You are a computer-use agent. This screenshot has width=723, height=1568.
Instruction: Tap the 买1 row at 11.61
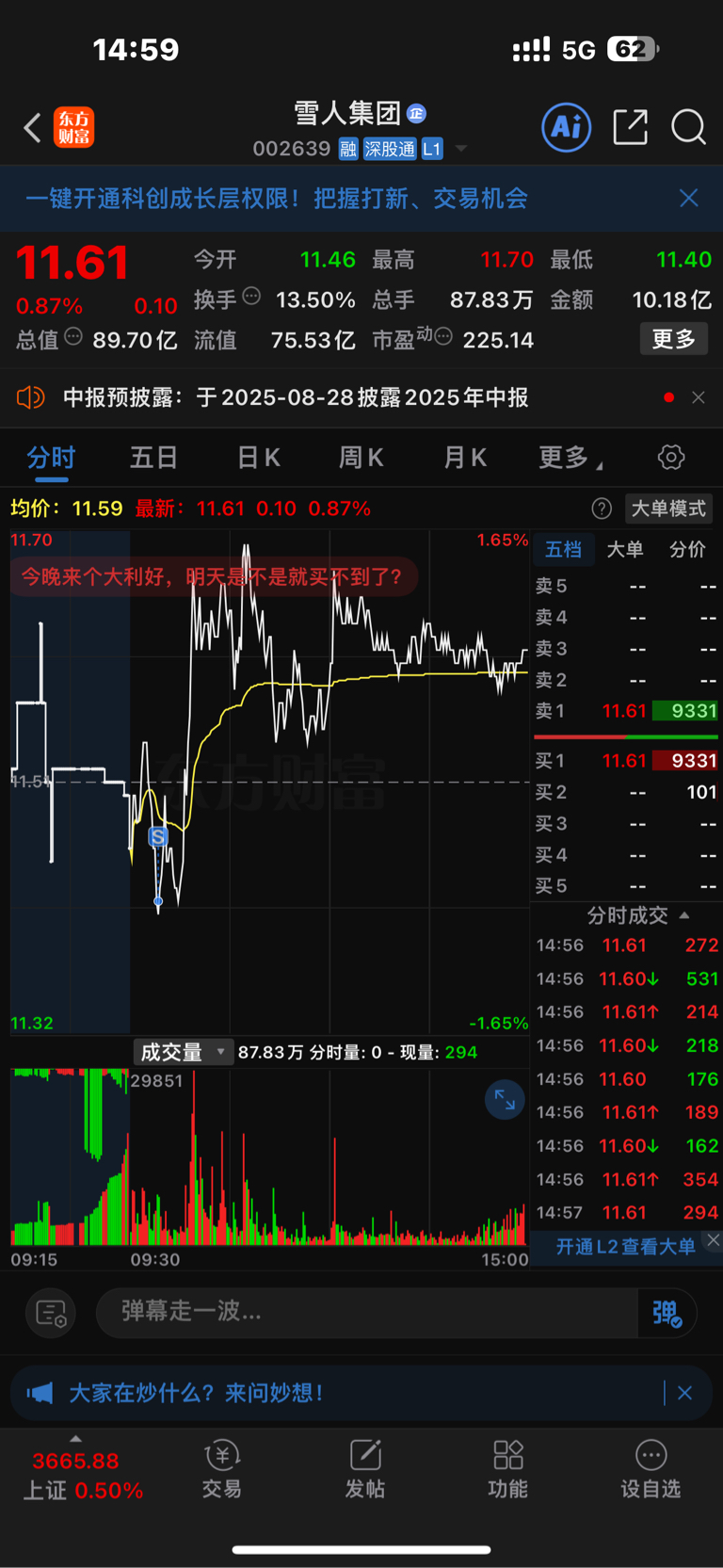pyautogui.click(x=626, y=761)
